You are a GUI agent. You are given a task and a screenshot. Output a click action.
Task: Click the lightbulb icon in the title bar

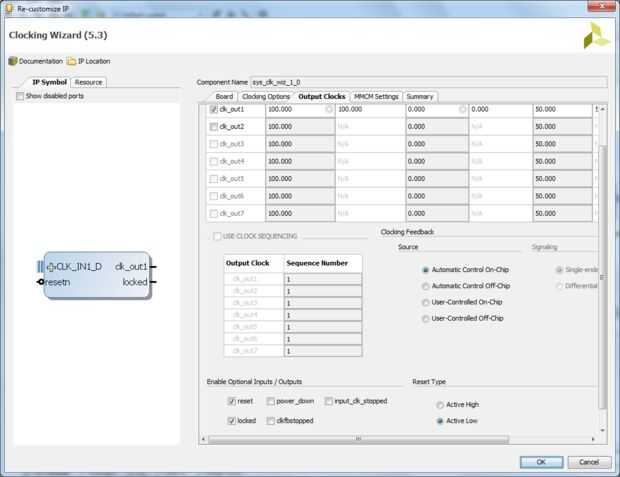pyautogui.click(x=9, y=8)
